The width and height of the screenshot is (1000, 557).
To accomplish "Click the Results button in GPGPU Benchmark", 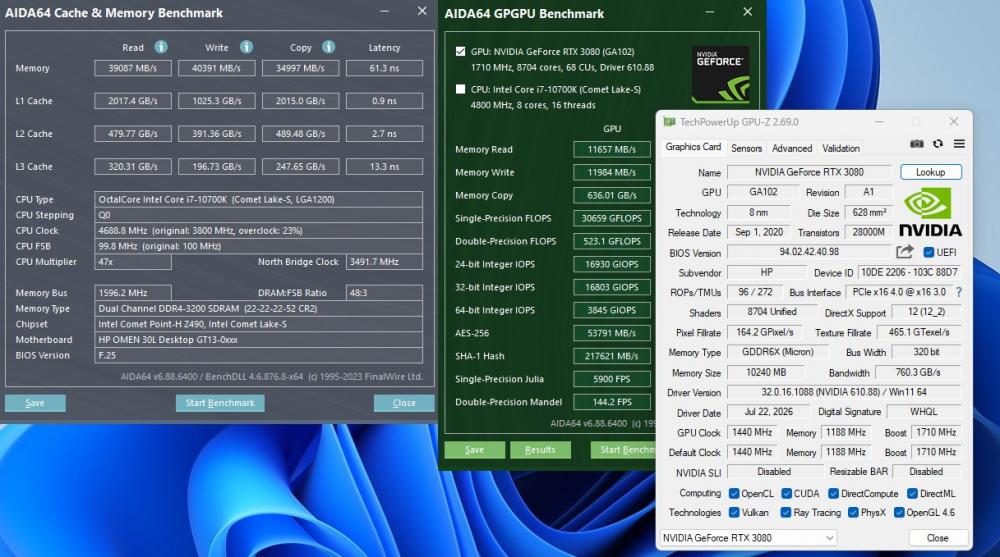I will 540,450.
